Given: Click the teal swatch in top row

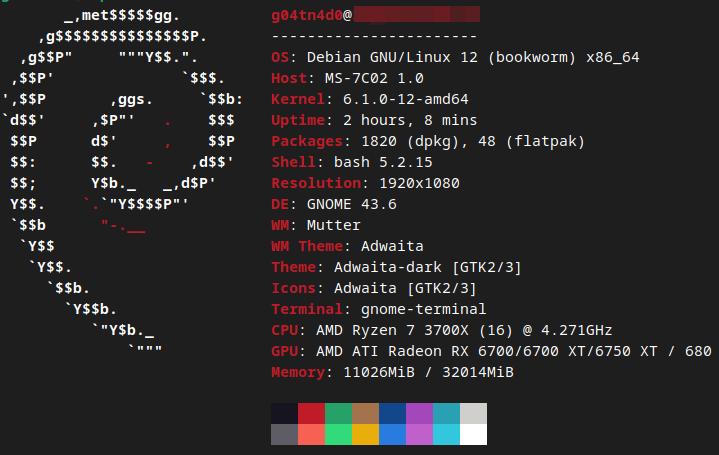Looking at the screenshot, I should (446, 413).
